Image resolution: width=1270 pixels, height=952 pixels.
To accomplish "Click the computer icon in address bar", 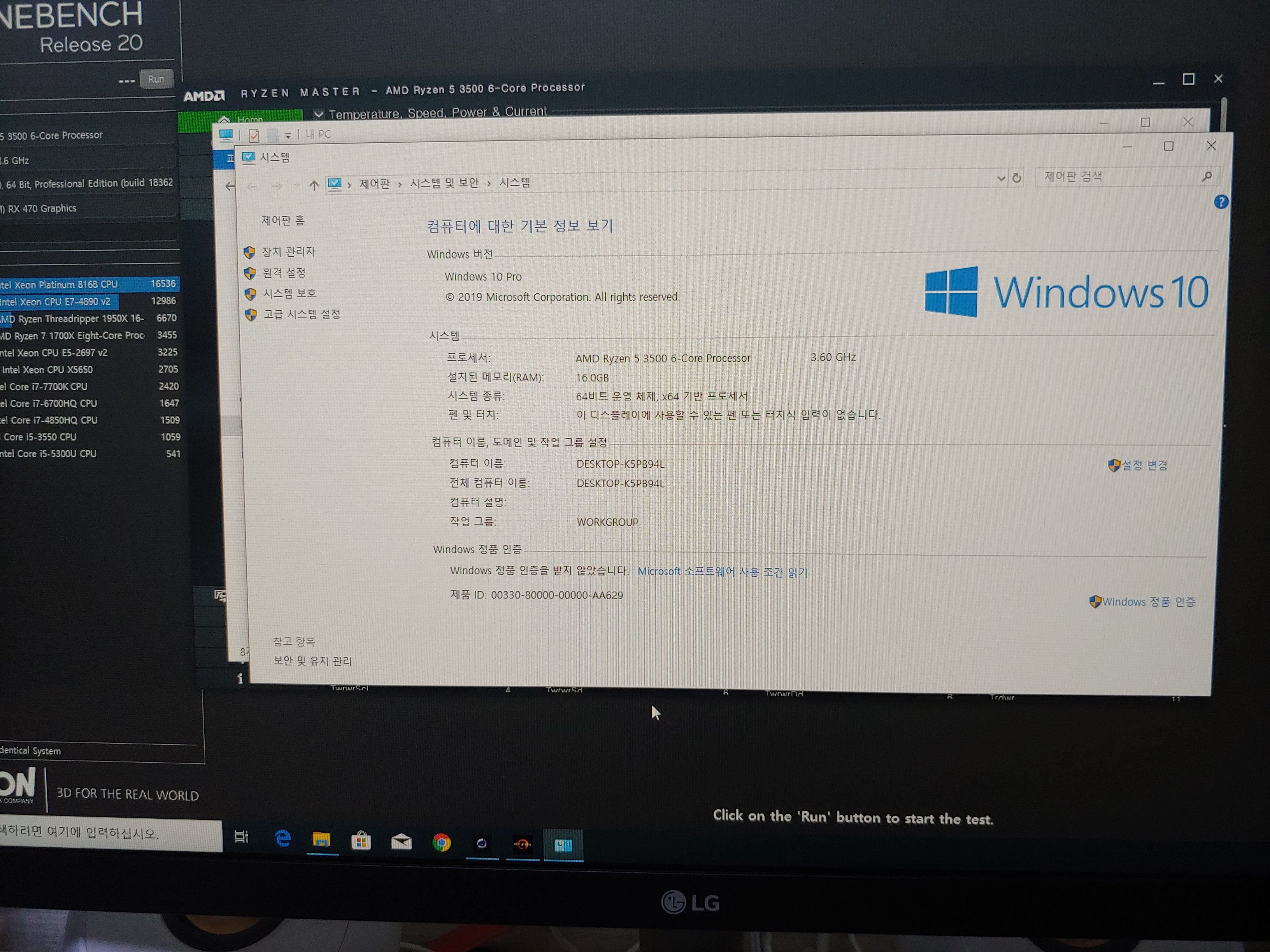I will pos(334,184).
